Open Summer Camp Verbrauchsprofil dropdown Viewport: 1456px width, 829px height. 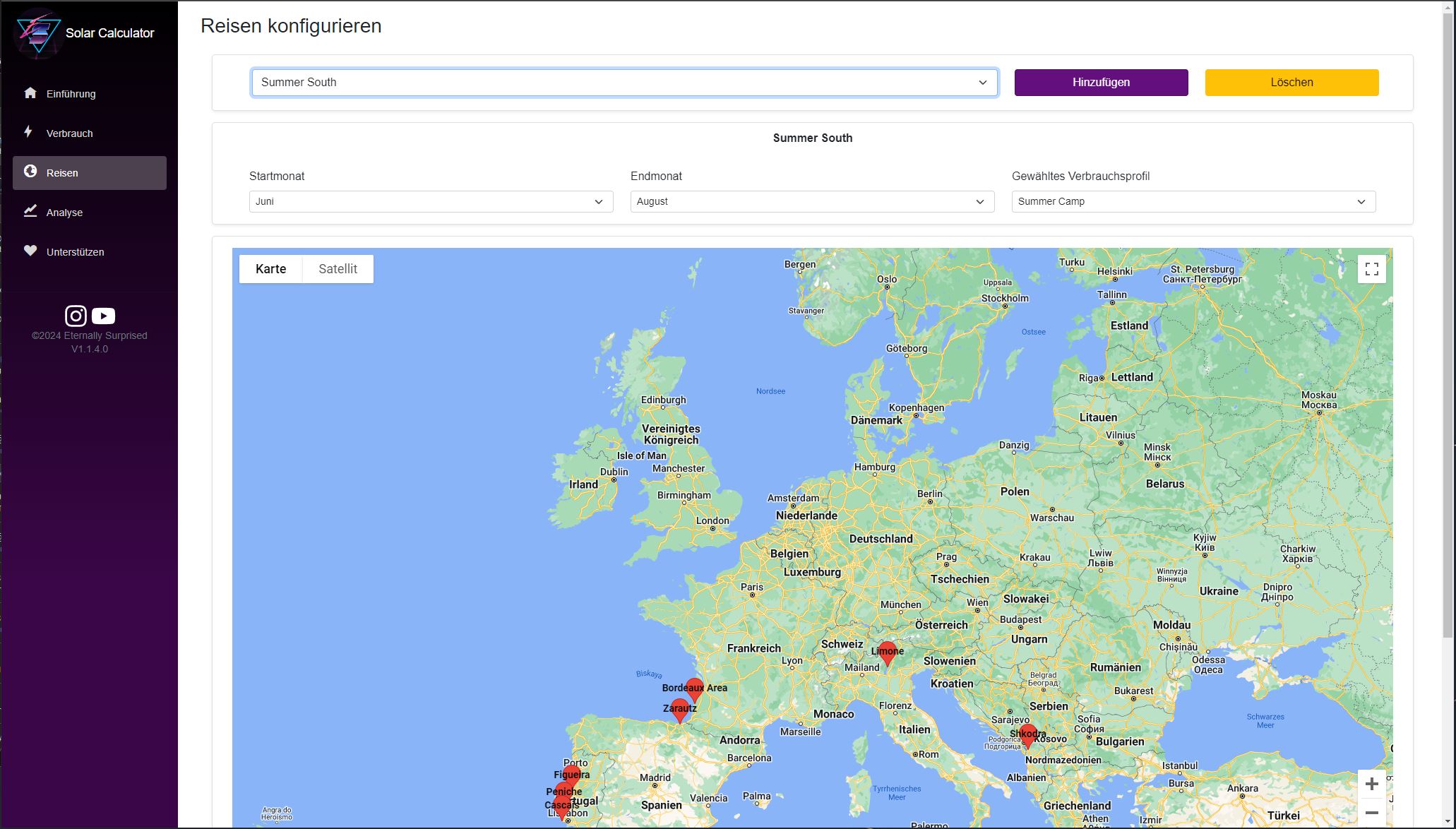pos(1193,201)
